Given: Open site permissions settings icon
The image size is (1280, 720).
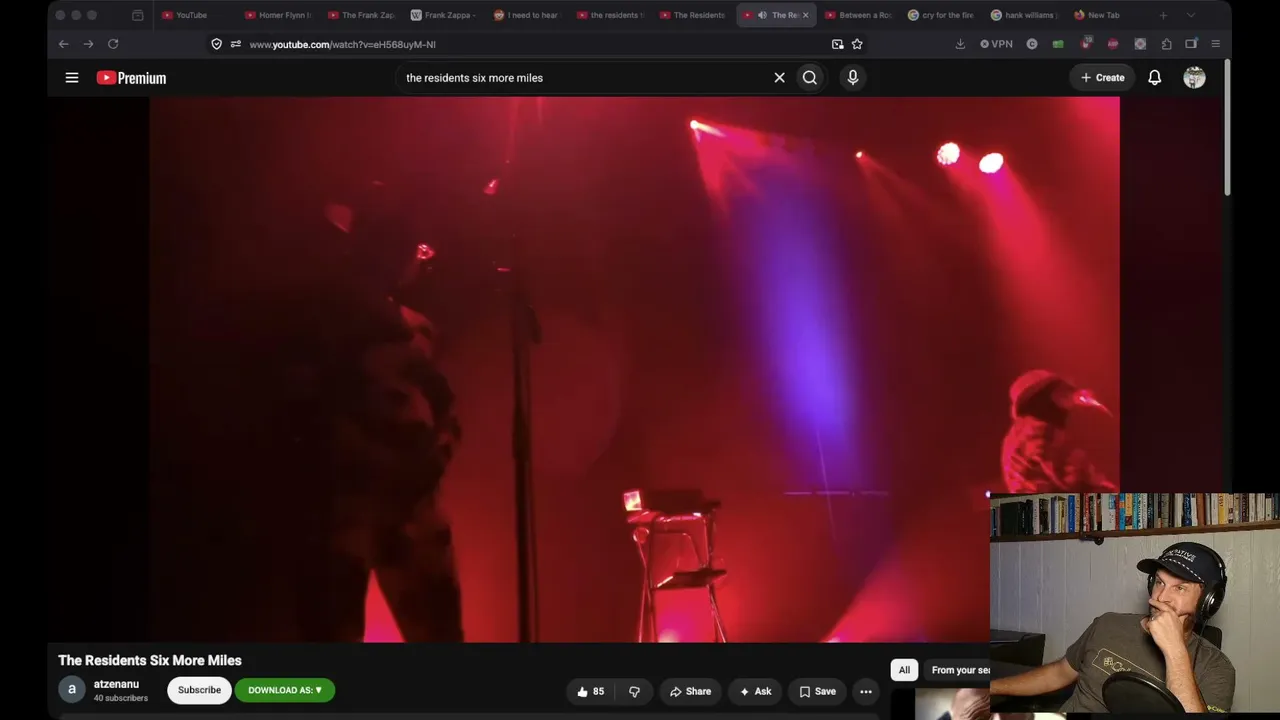Looking at the screenshot, I should click(x=235, y=44).
